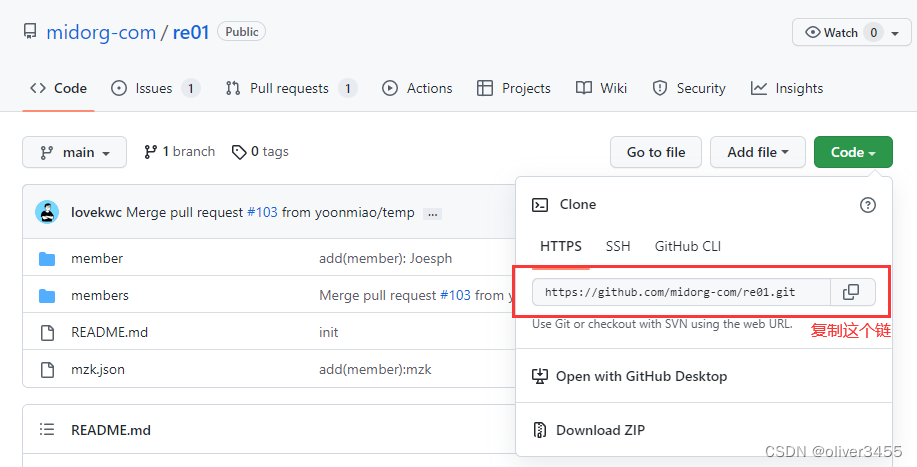Click the Watch button

coord(852,32)
